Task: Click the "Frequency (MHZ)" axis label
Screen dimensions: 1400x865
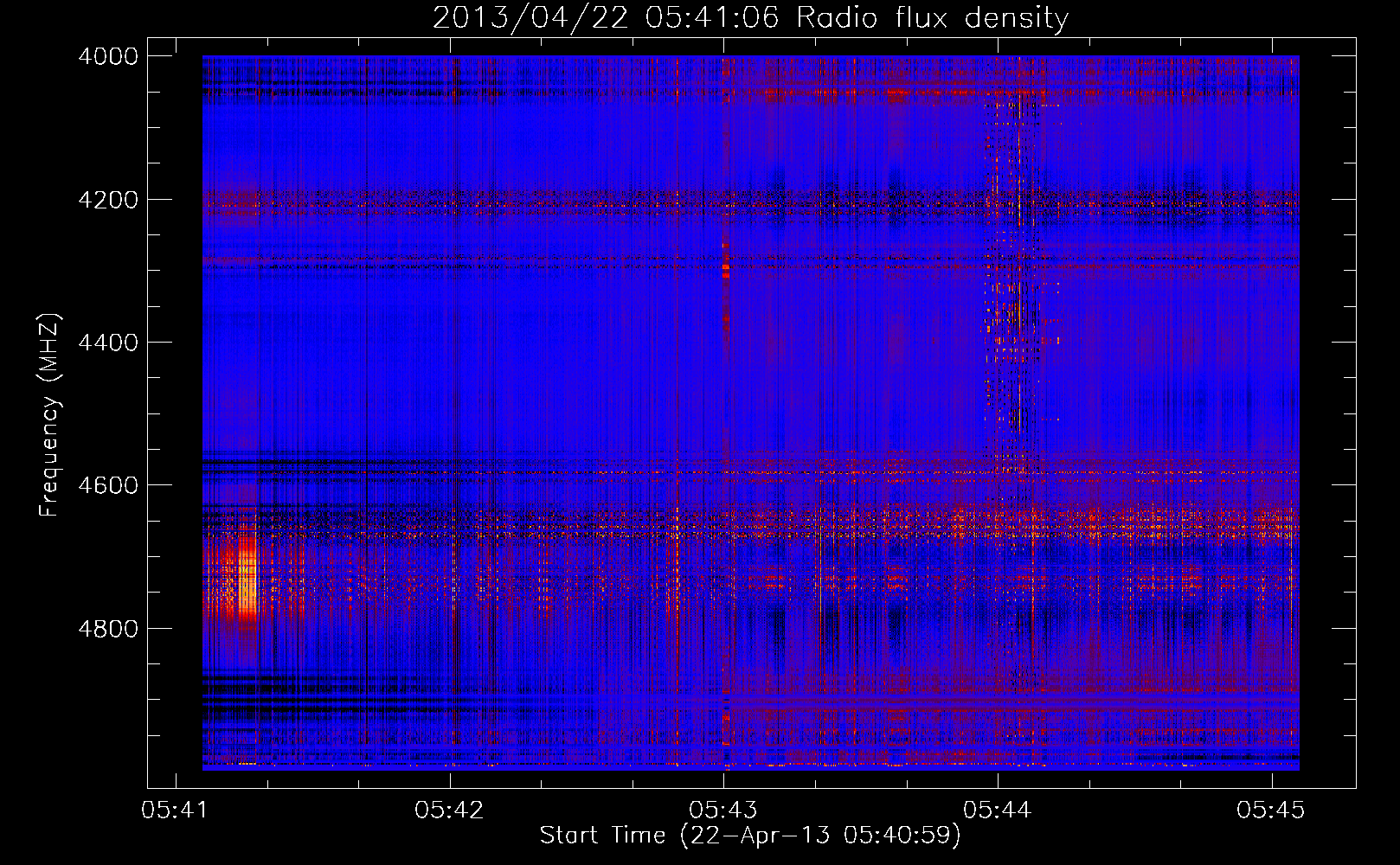Action: pyautogui.click(x=49, y=415)
